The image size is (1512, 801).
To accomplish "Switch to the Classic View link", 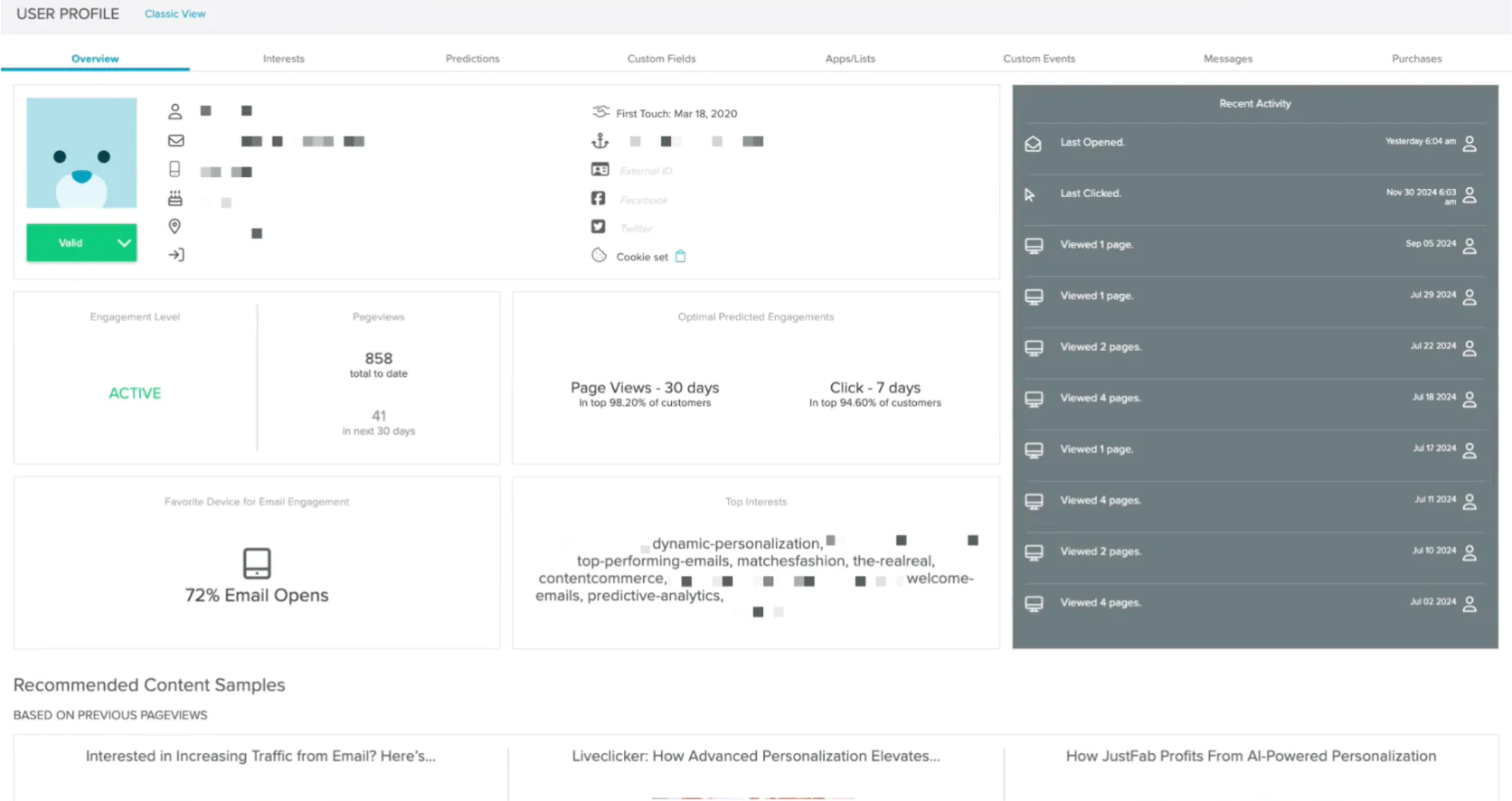I will (x=175, y=14).
